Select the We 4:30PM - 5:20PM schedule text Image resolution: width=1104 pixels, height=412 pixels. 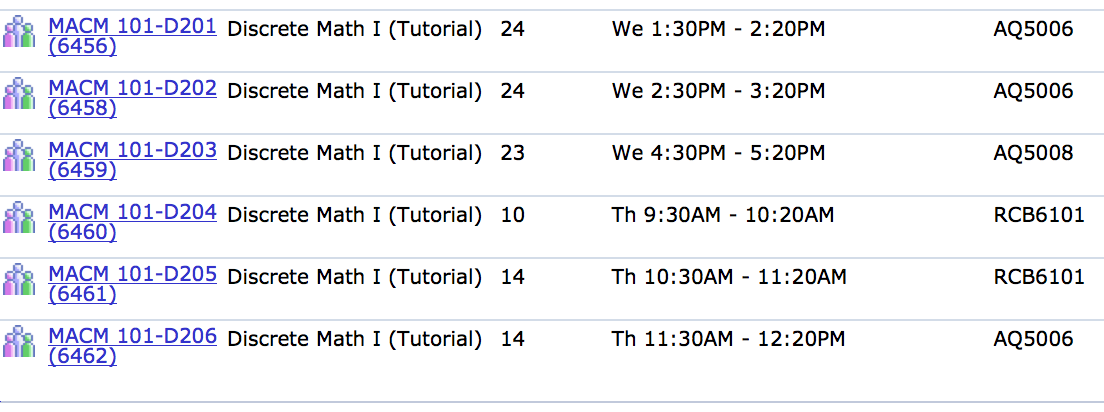click(718, 154)
